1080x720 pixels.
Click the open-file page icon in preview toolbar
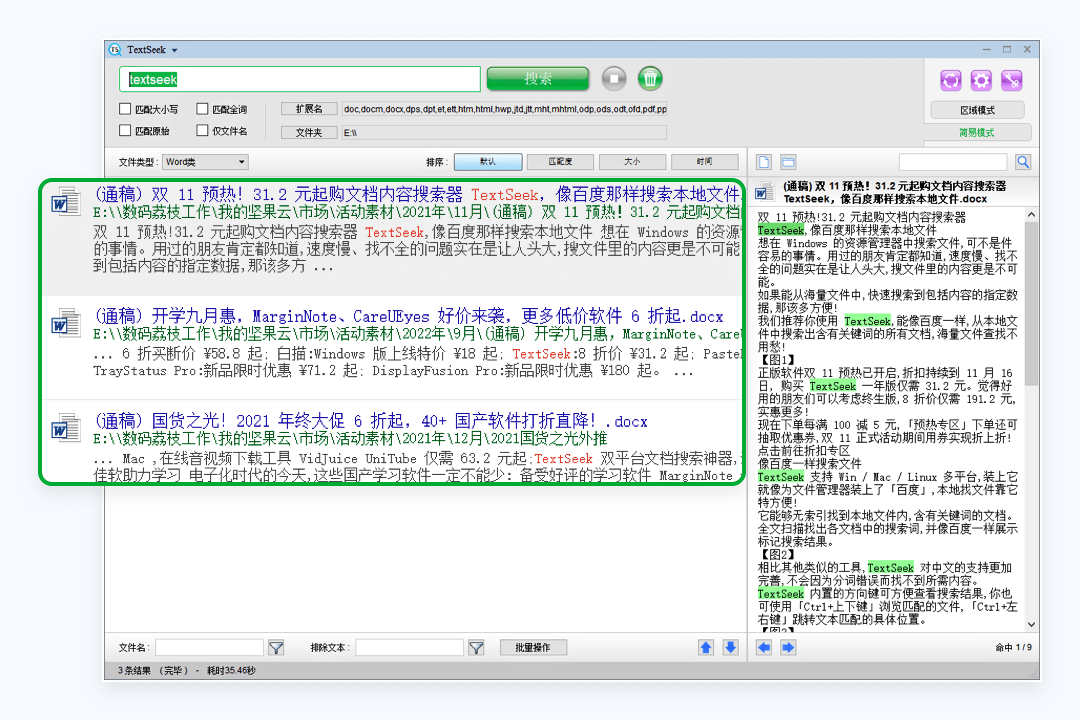point(763,162)
